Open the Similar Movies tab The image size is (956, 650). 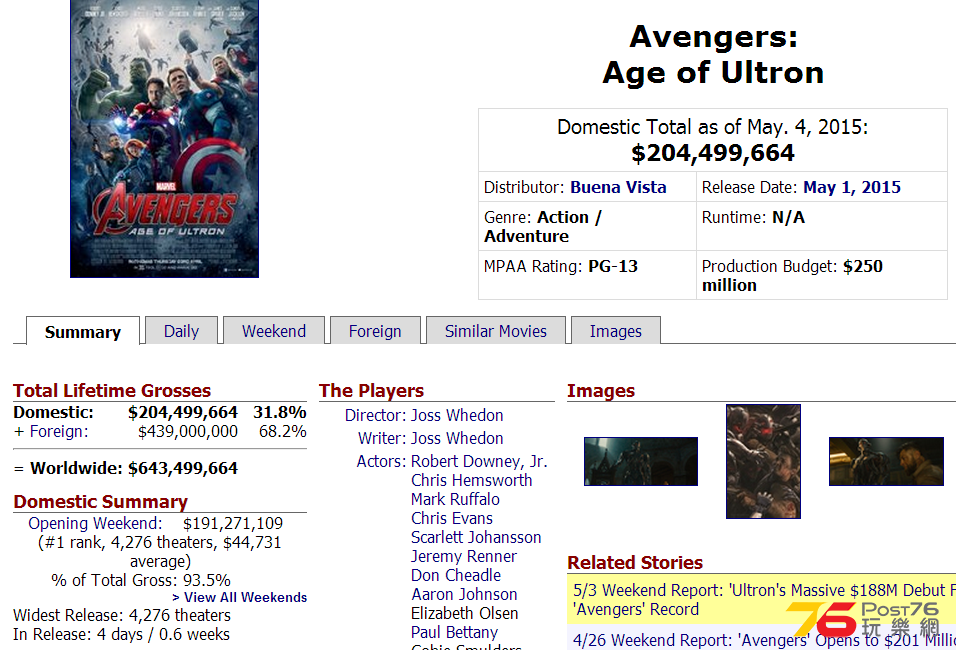click(496, 330)
